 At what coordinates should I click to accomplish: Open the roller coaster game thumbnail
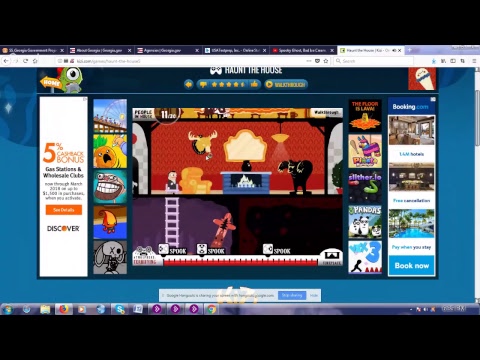point(110,116)
